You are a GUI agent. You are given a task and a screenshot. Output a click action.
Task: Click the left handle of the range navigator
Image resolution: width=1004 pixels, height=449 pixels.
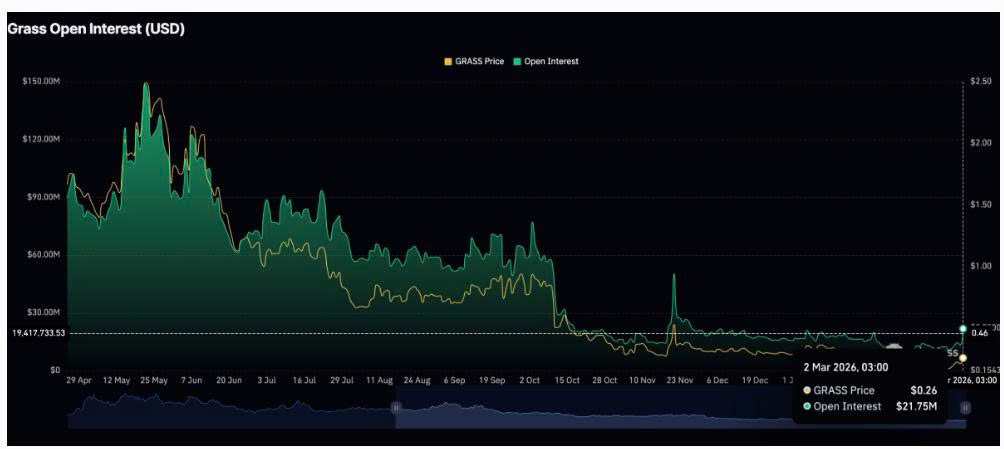click(x=396, y=407)
